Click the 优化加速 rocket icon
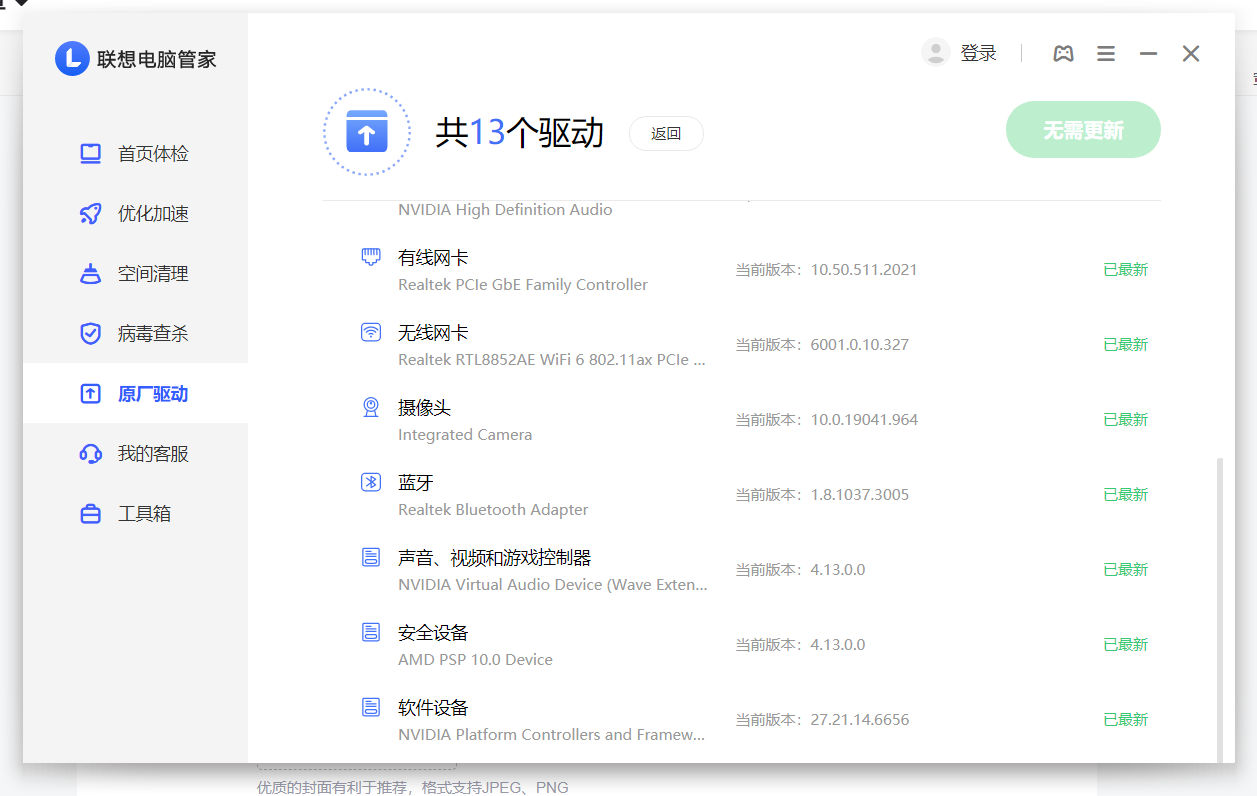 coord(91,214)
